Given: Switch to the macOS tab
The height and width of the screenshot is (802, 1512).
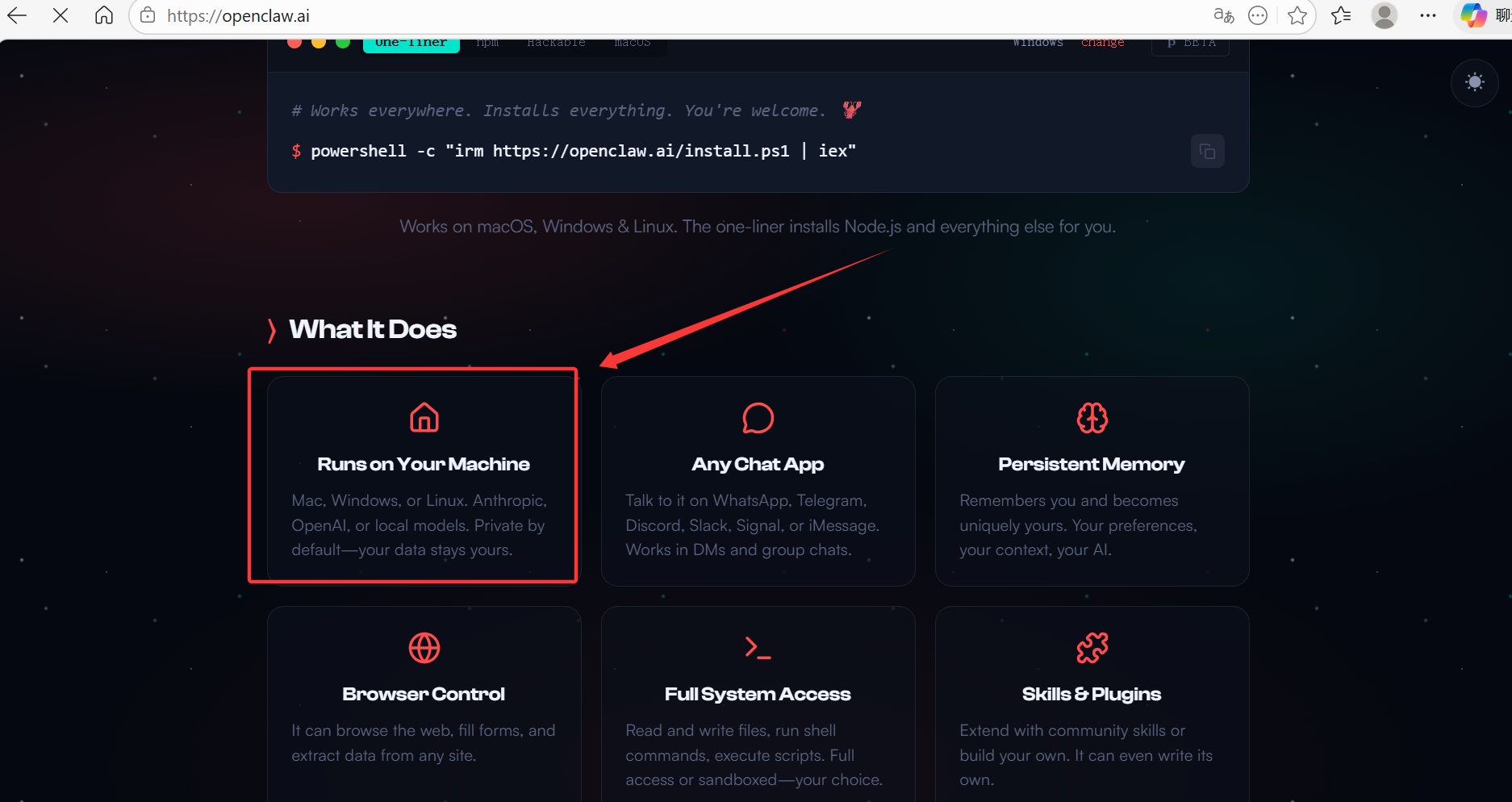Looking at the screenshot, I should 632,44.
